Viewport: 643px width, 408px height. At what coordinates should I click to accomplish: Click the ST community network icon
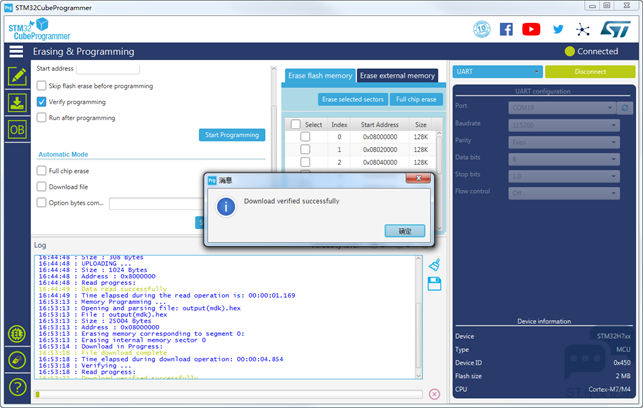pyautogui.click(x=582, y=30)
